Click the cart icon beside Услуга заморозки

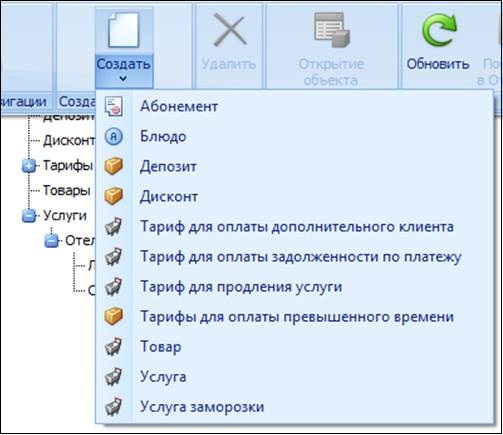coord(113,407)
